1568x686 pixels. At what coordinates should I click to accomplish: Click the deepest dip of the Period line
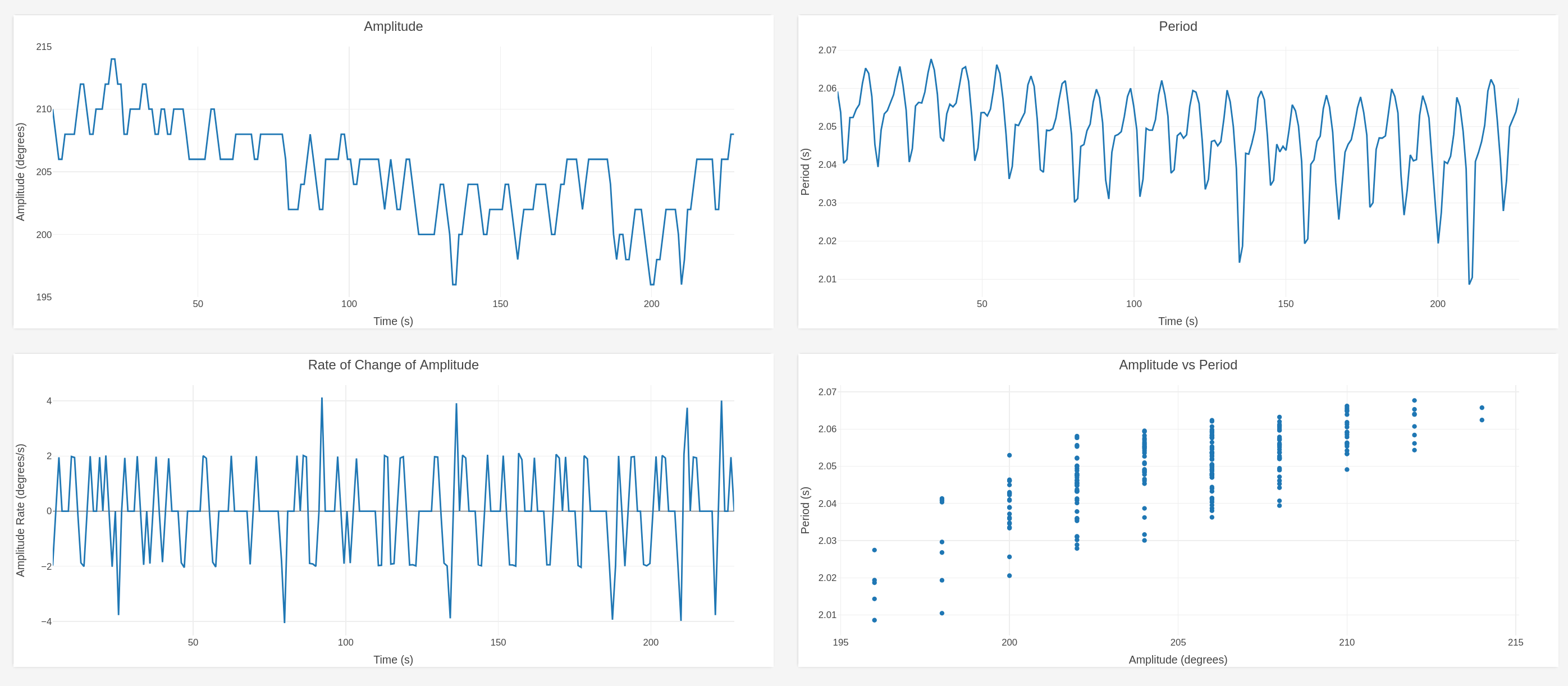coord(1469,283)
